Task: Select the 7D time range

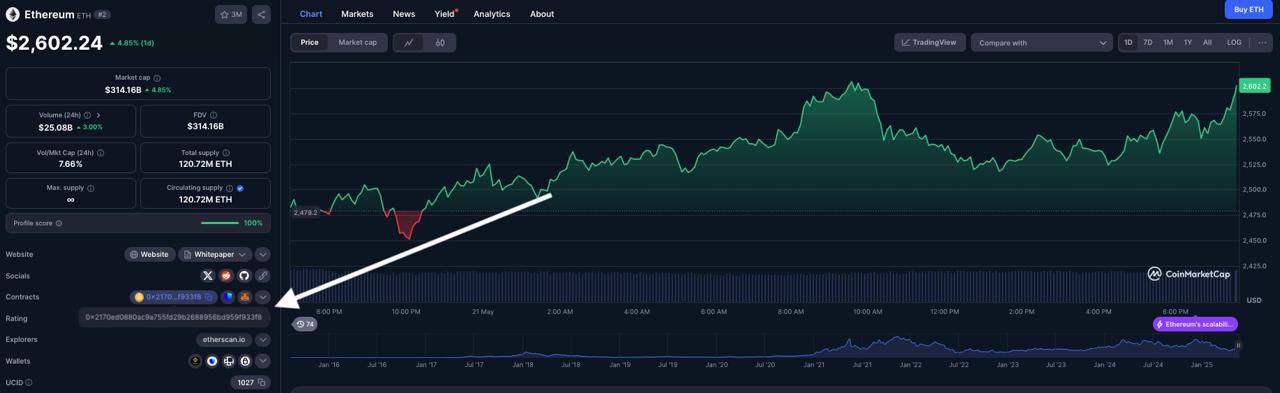Action: point(1148,42)
